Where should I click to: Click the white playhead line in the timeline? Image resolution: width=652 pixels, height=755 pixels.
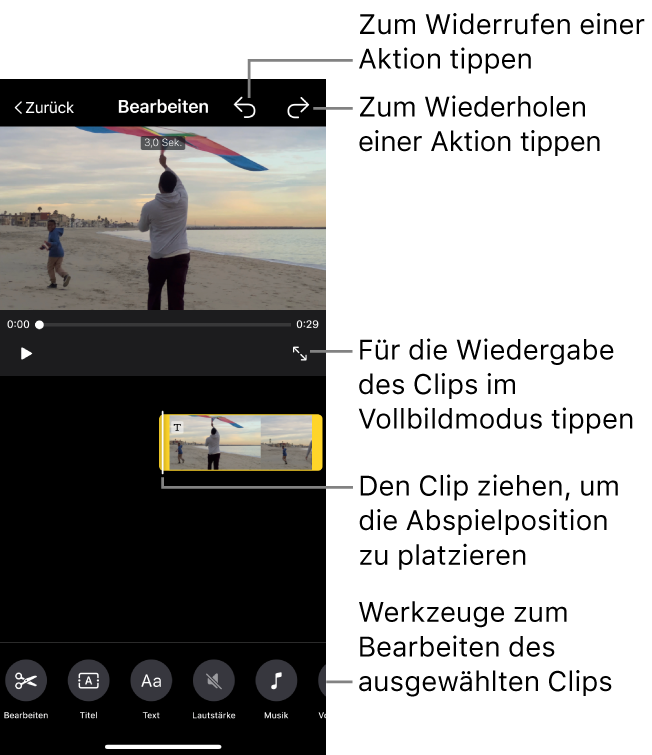click(x=162, y=443)
